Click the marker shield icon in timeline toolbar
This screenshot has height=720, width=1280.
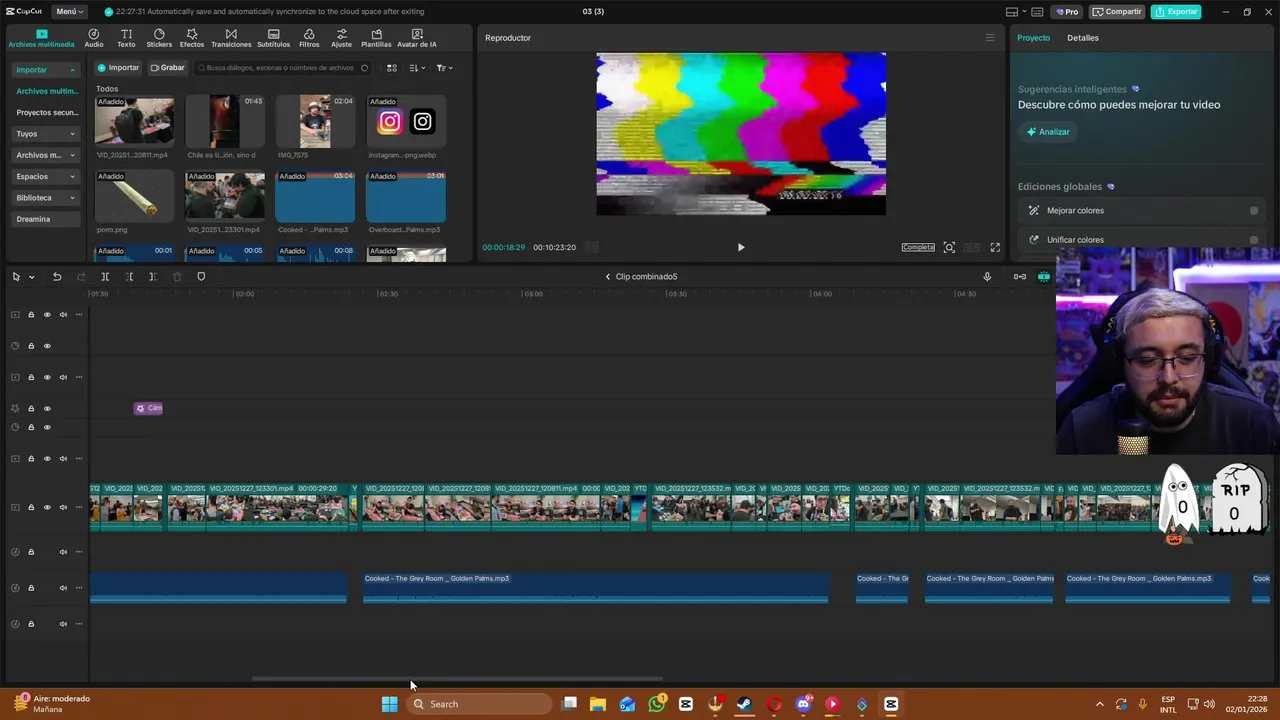click(x=201, y=277)
